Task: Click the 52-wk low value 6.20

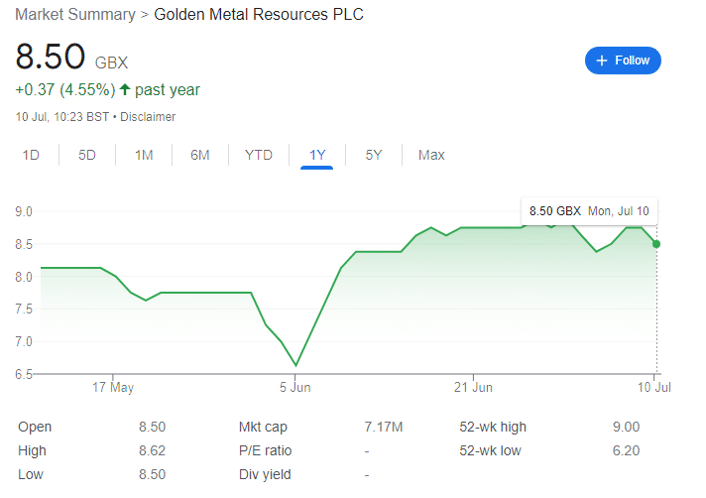Action: pos(626,451)
